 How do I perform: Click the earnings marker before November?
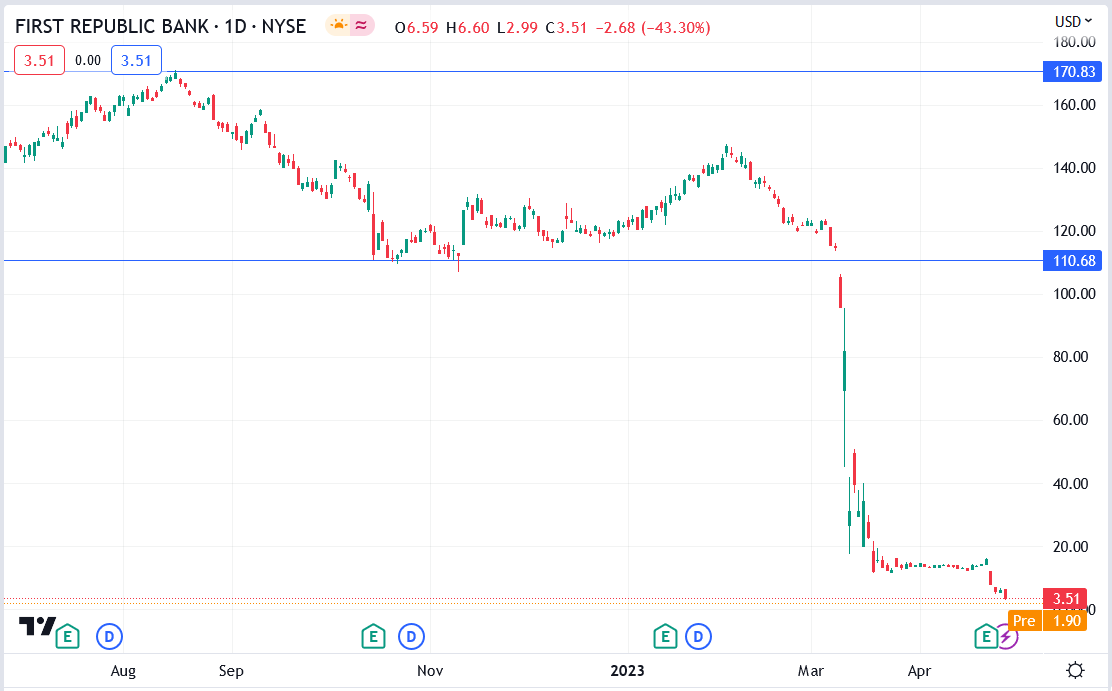tap(373, 635)
